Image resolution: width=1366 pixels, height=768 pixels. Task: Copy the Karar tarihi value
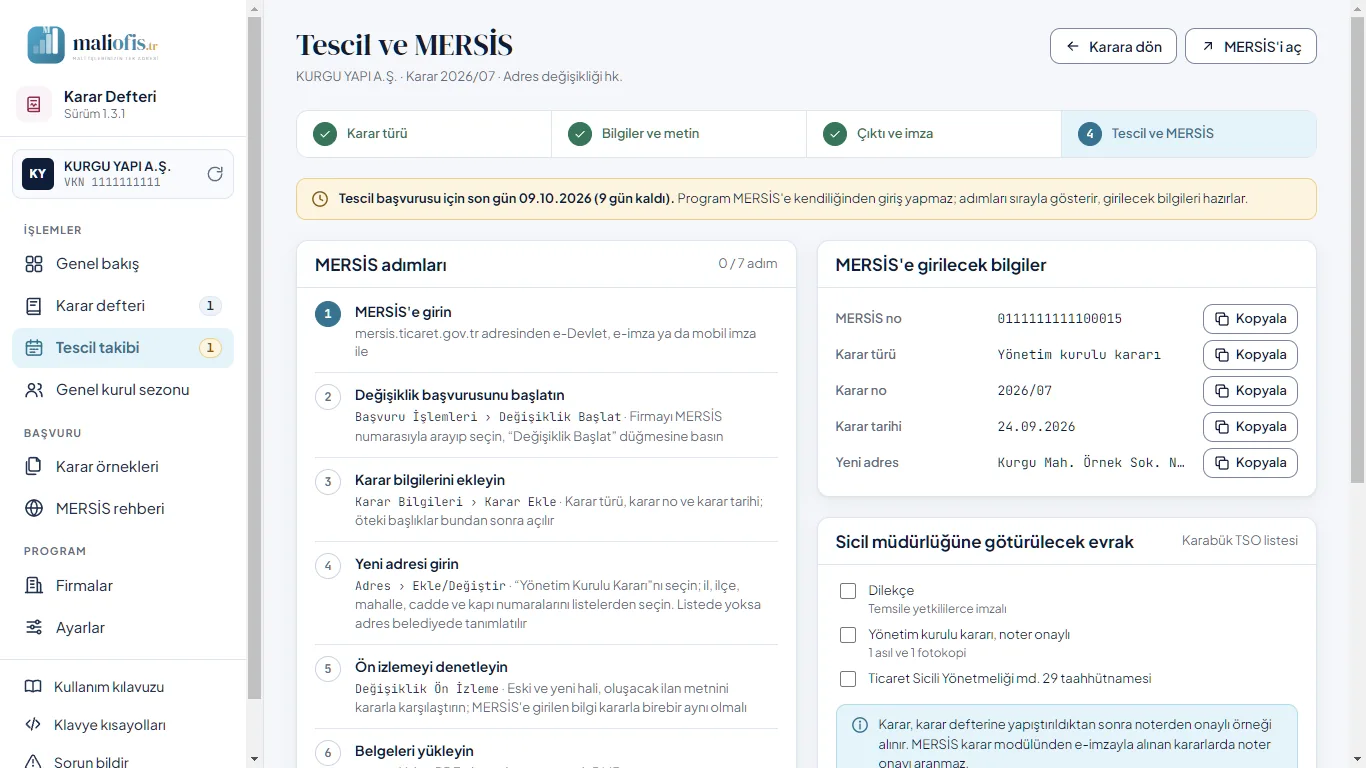(1250, 427)
